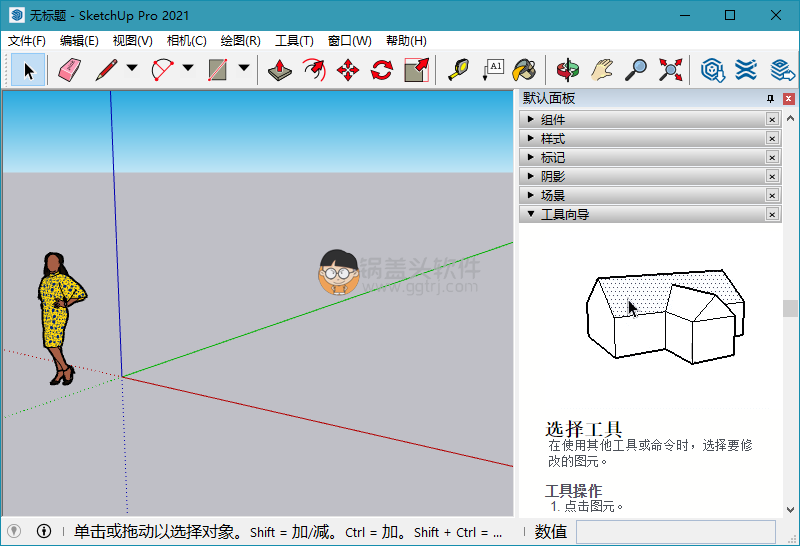Select the pink Eraser tool
This screenshot has height=546, width=800.
[x=69, y=70]
